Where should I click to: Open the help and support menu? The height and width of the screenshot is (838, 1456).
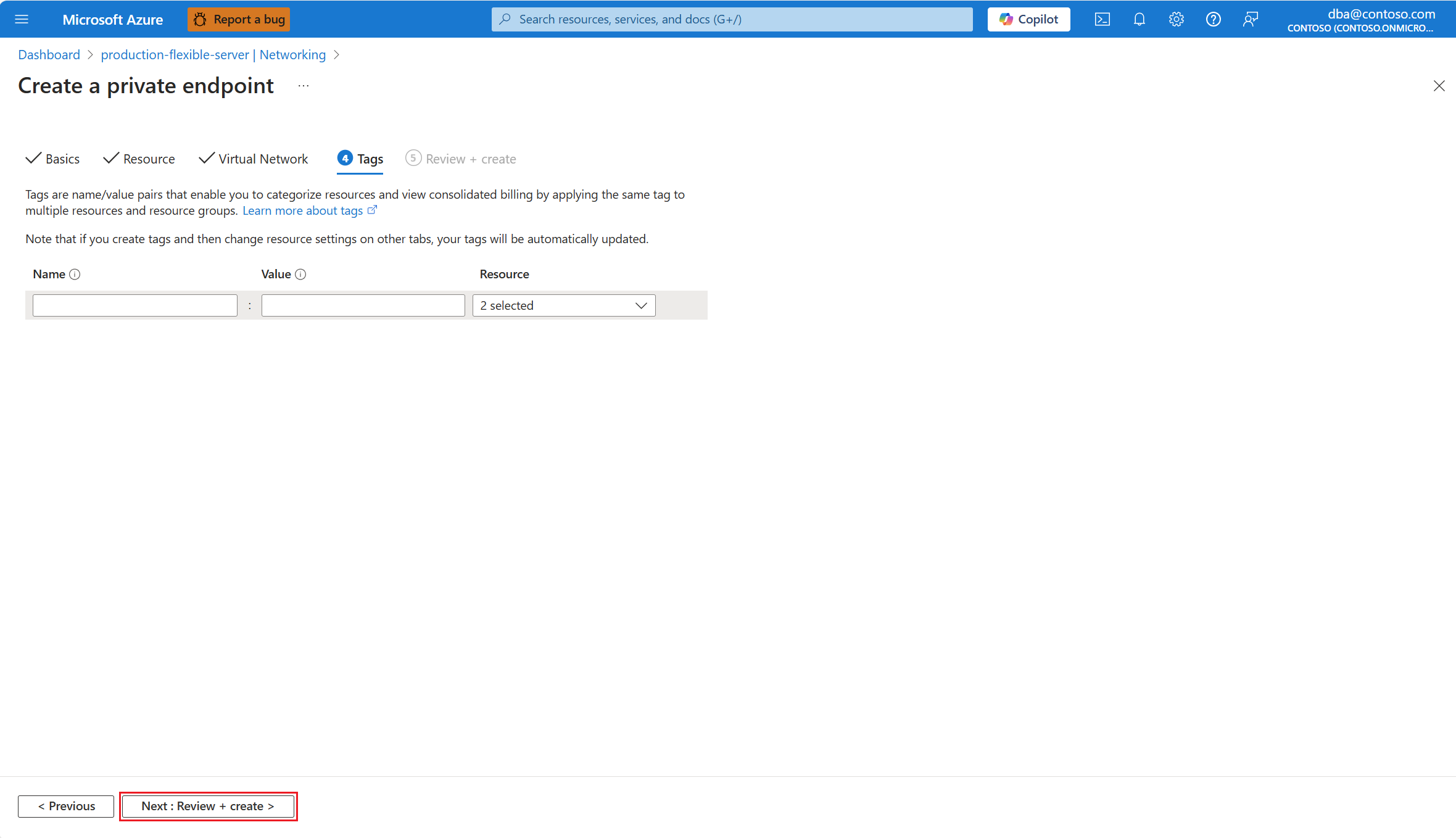1213,19
